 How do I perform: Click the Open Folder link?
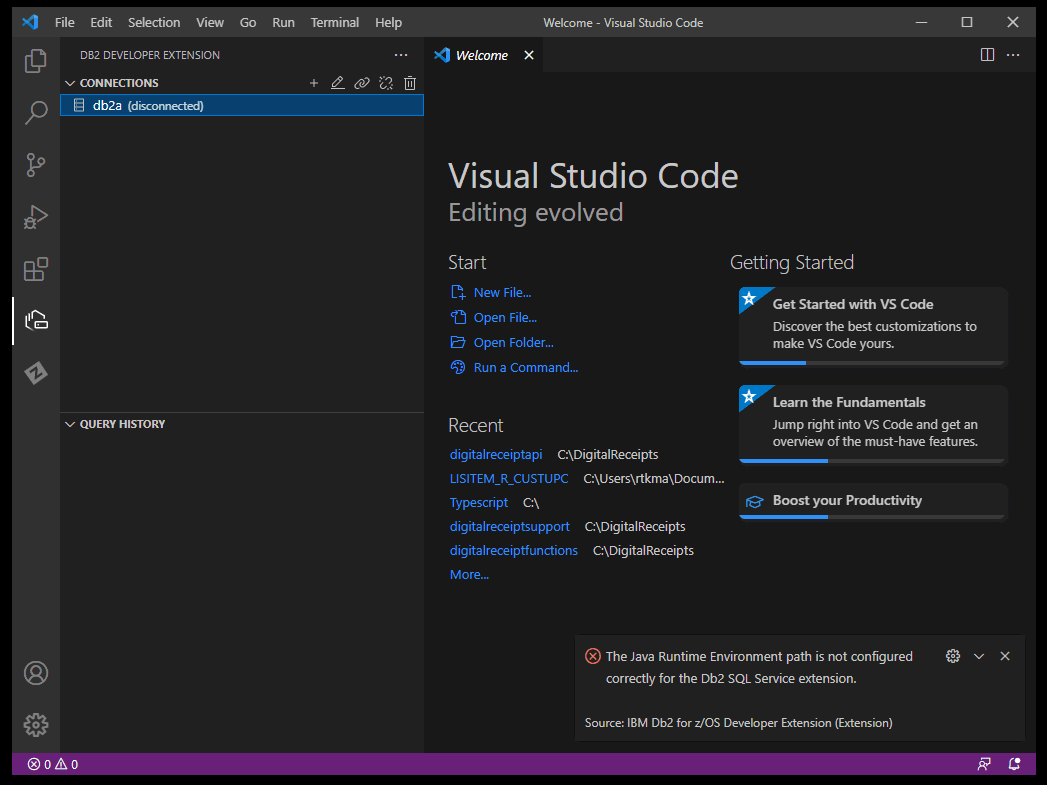(513, 342)
